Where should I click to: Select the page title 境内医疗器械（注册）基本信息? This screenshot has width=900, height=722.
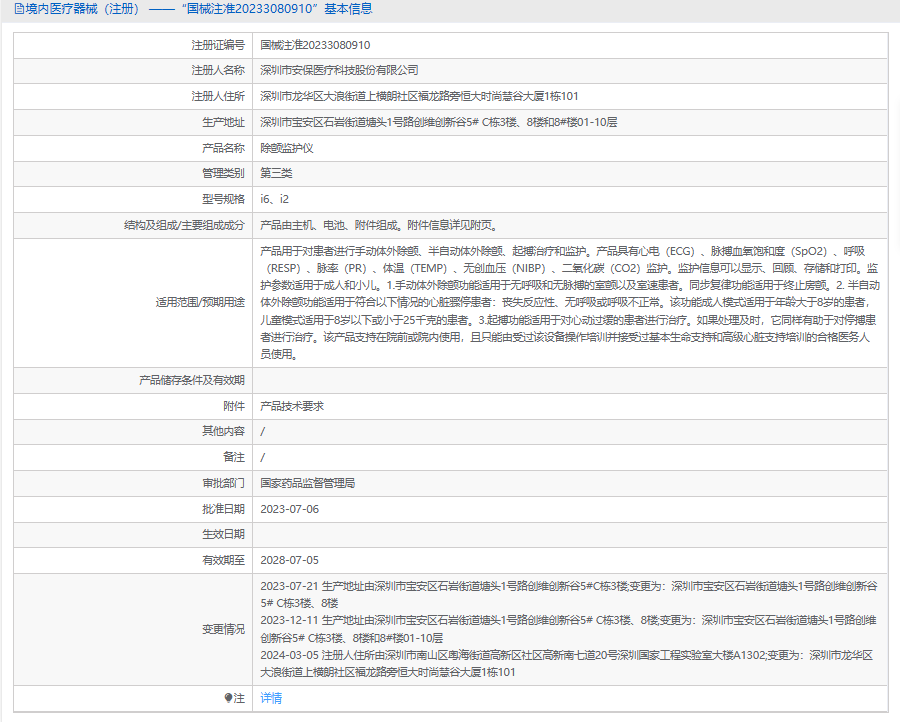pos(193,9)
